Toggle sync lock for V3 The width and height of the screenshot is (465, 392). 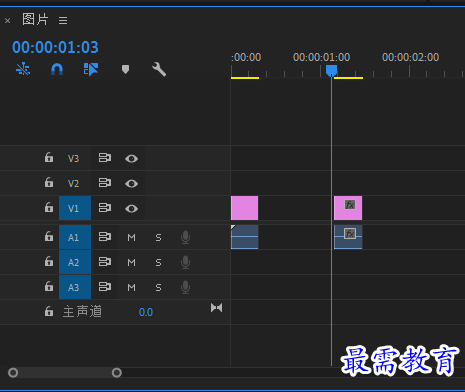105,158
